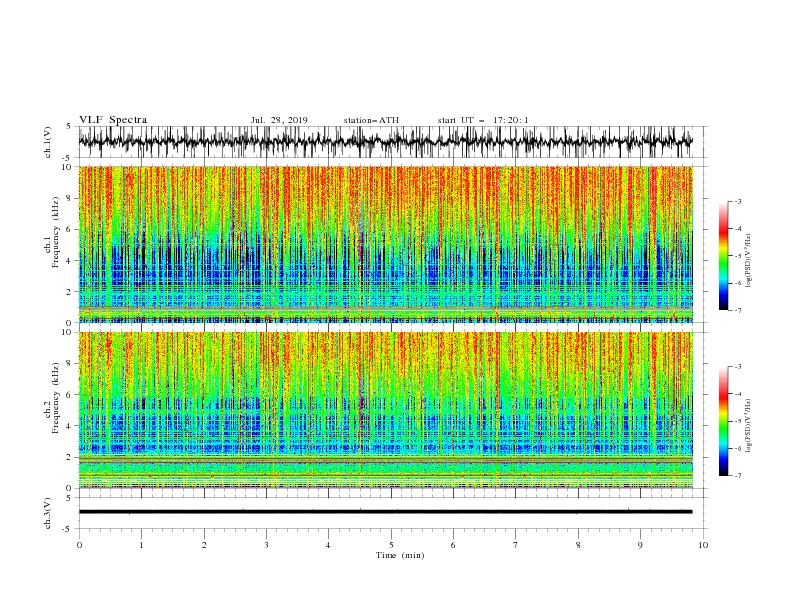Viewport: 792px width, 612px height.
Task: Click the -7 label on ch.1 color bar
Action: coord(737,310)
